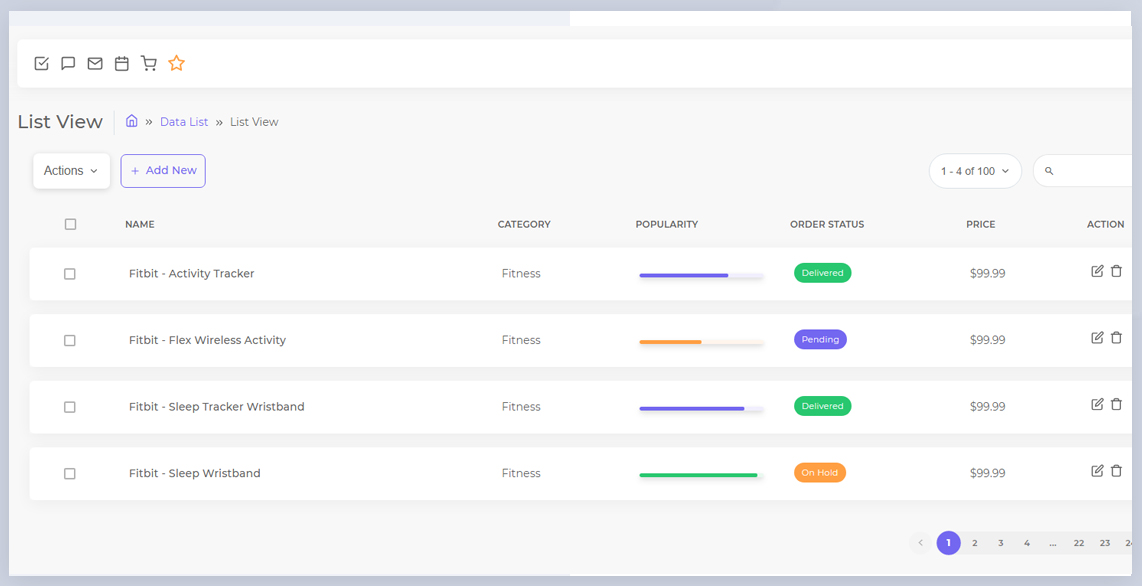The height and width of the screenshot is (586, 1142).
Task: Toggle the select-all checkbox in table header
Action: coord(70,224)
